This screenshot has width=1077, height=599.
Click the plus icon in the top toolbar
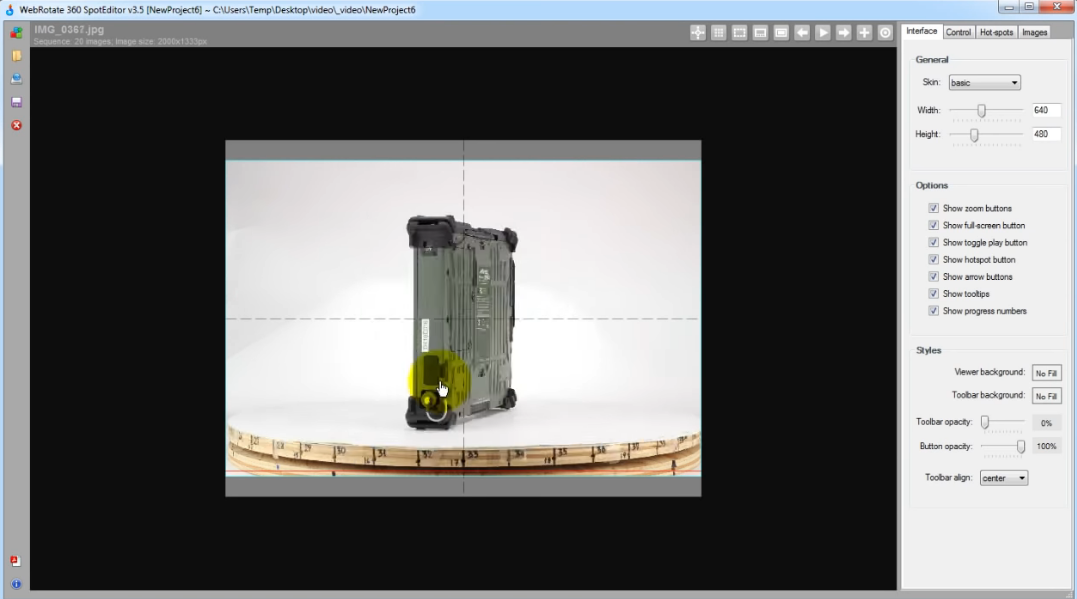click(x=865, y=33)
